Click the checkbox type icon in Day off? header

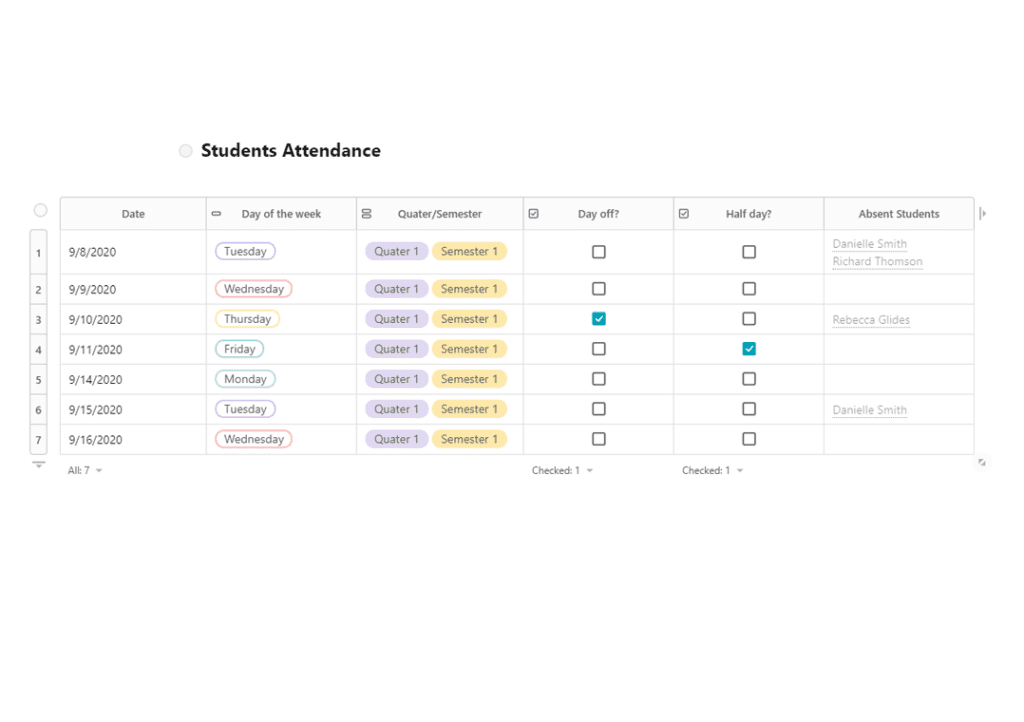coord(534,213)
